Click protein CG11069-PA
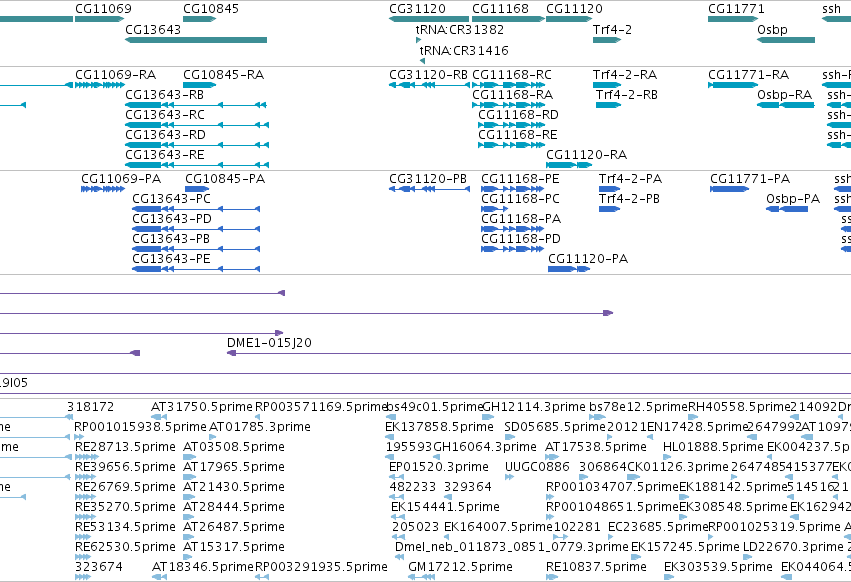The height and width of the screenshot is (582, 851). [x=121, y=179]
